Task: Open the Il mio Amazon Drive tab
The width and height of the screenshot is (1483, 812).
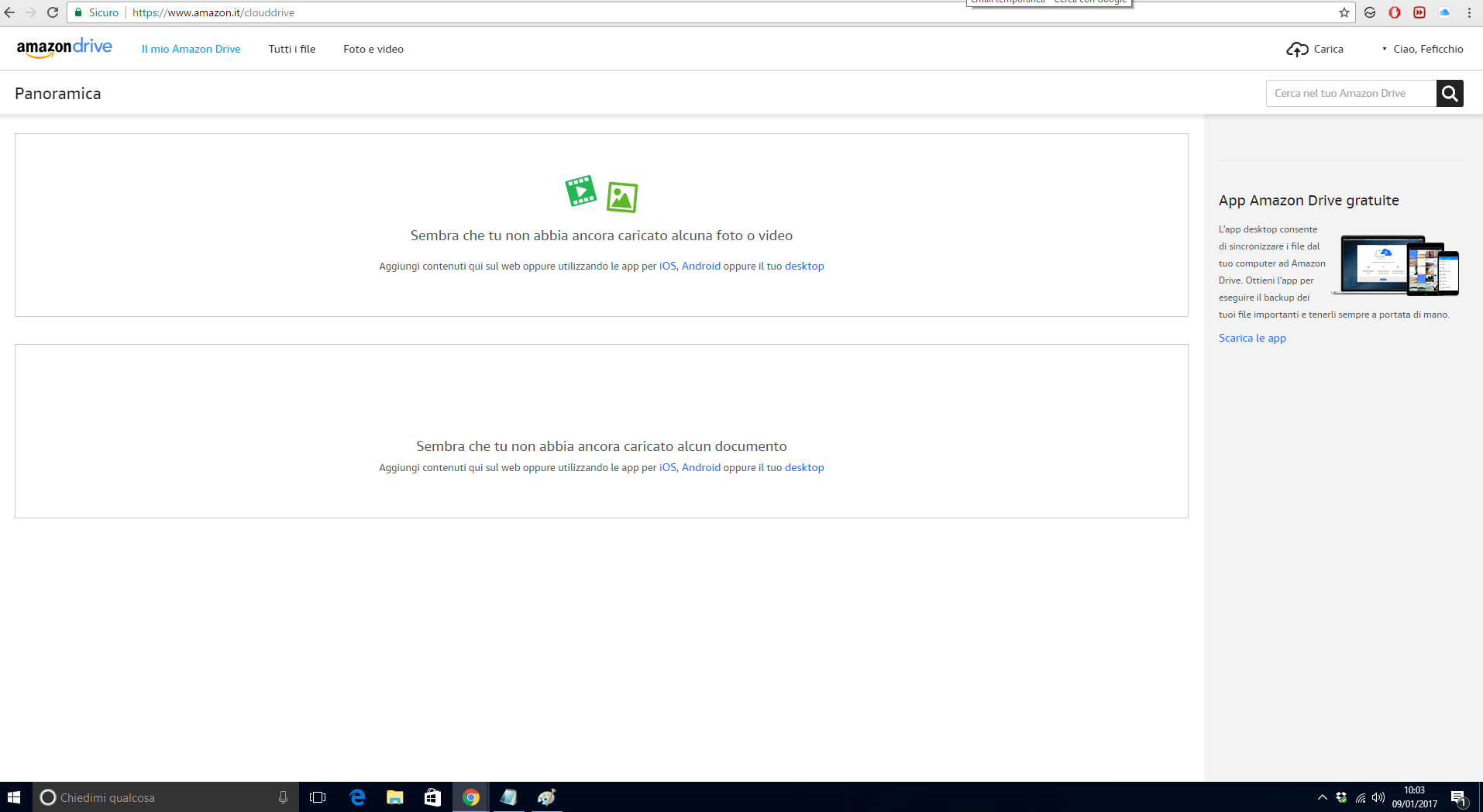Action: (191, 49)
